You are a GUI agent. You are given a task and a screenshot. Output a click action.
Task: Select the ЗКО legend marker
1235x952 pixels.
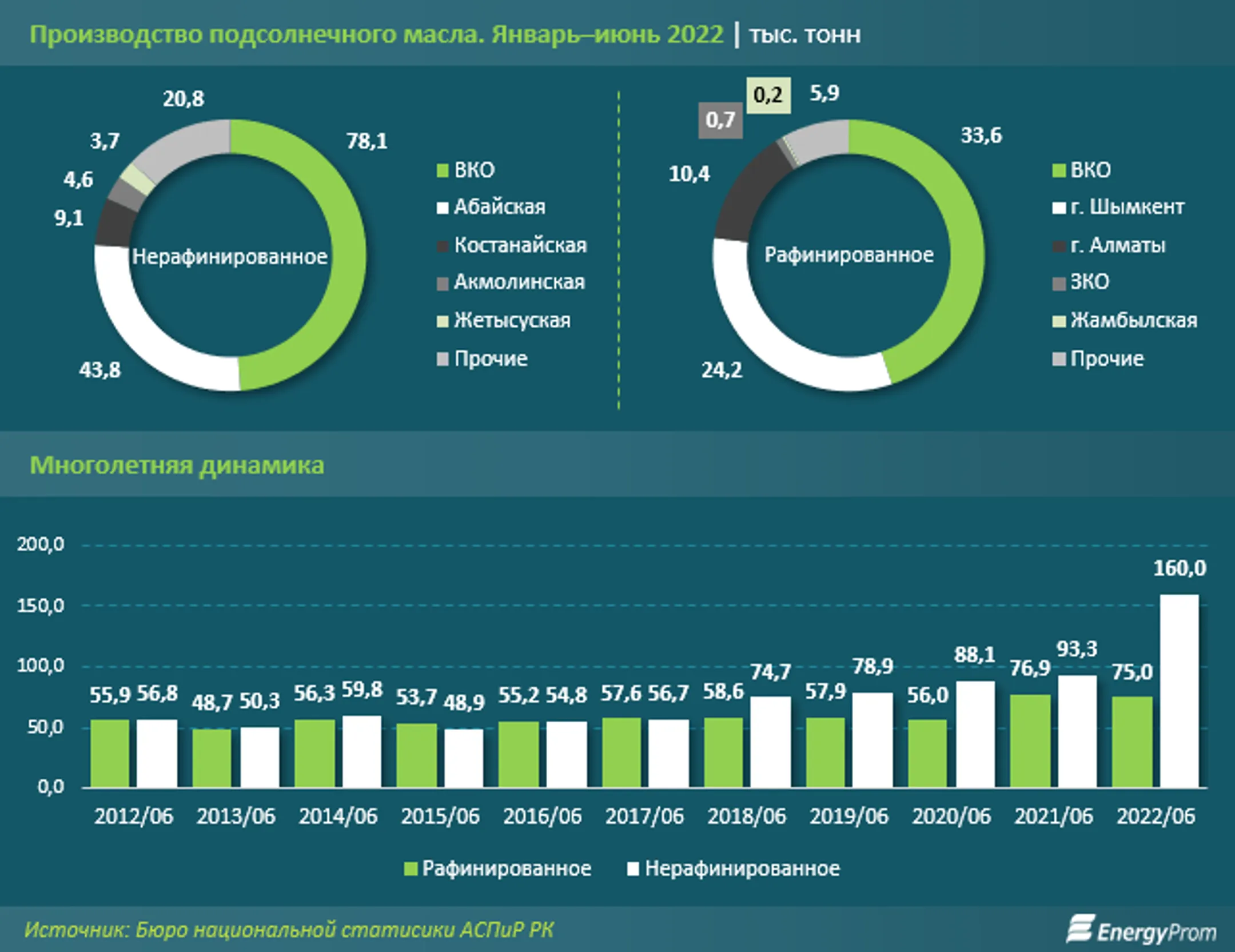pyautogui.click(x=1061, y=284)
